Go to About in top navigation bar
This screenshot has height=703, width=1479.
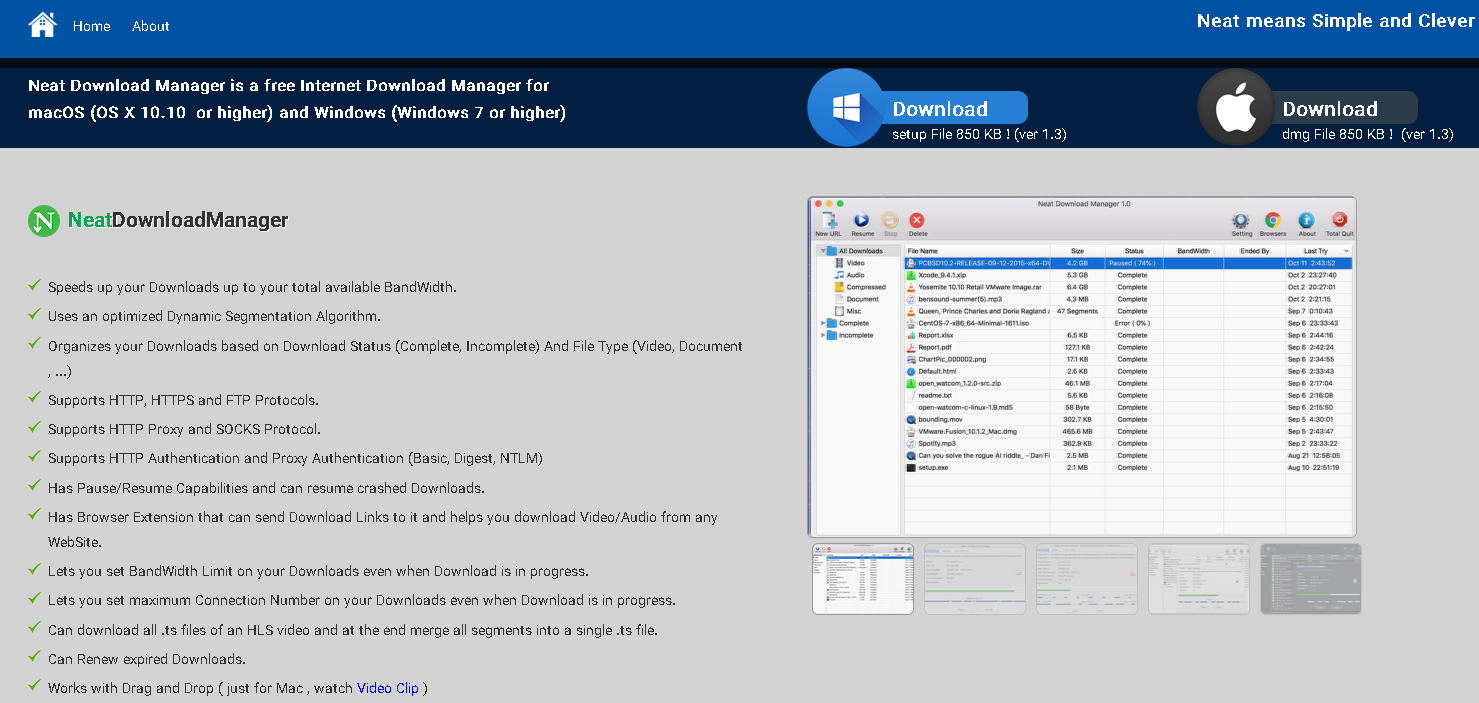point(150,26)
